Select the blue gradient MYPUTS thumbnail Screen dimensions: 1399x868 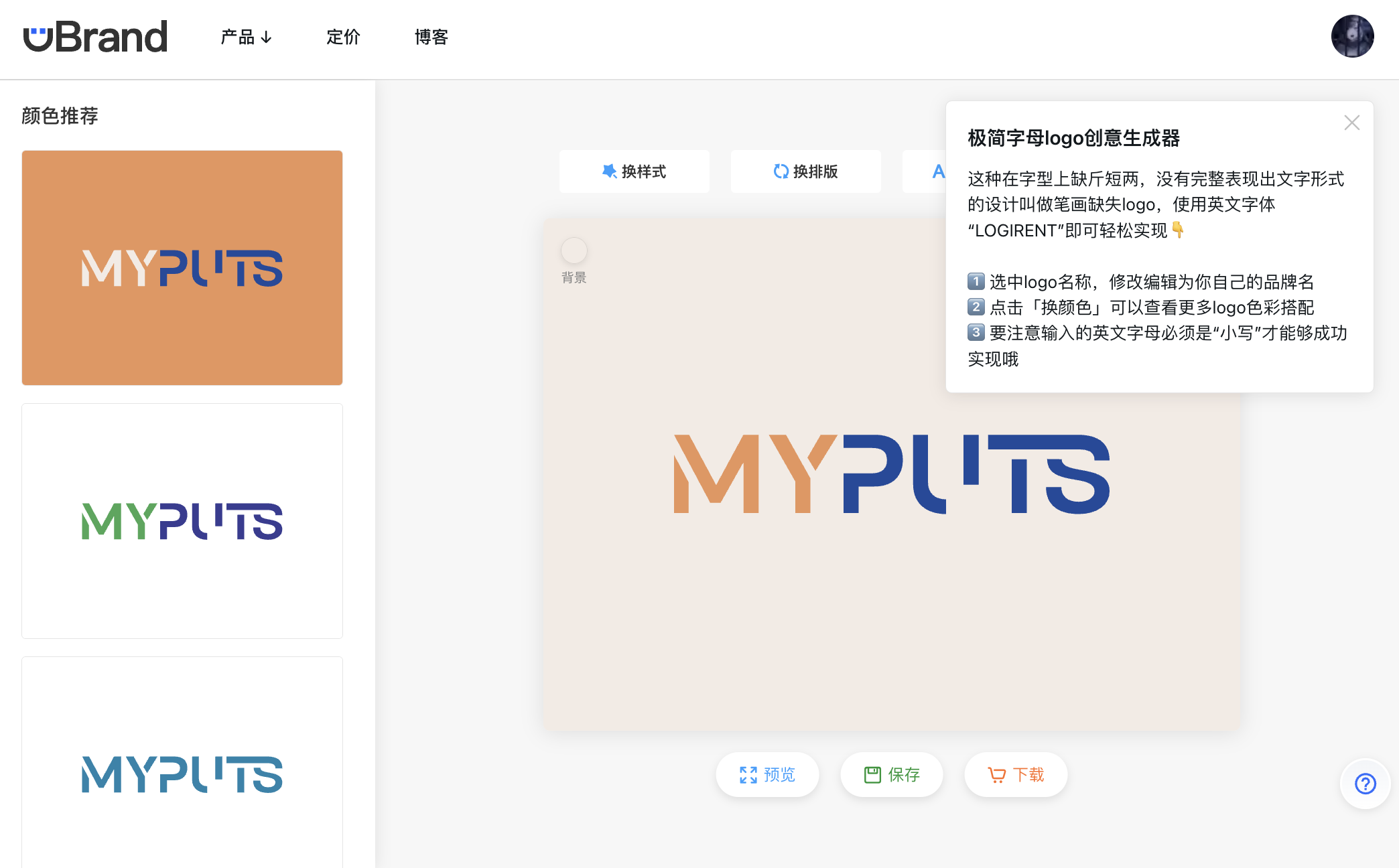[182, 774]
